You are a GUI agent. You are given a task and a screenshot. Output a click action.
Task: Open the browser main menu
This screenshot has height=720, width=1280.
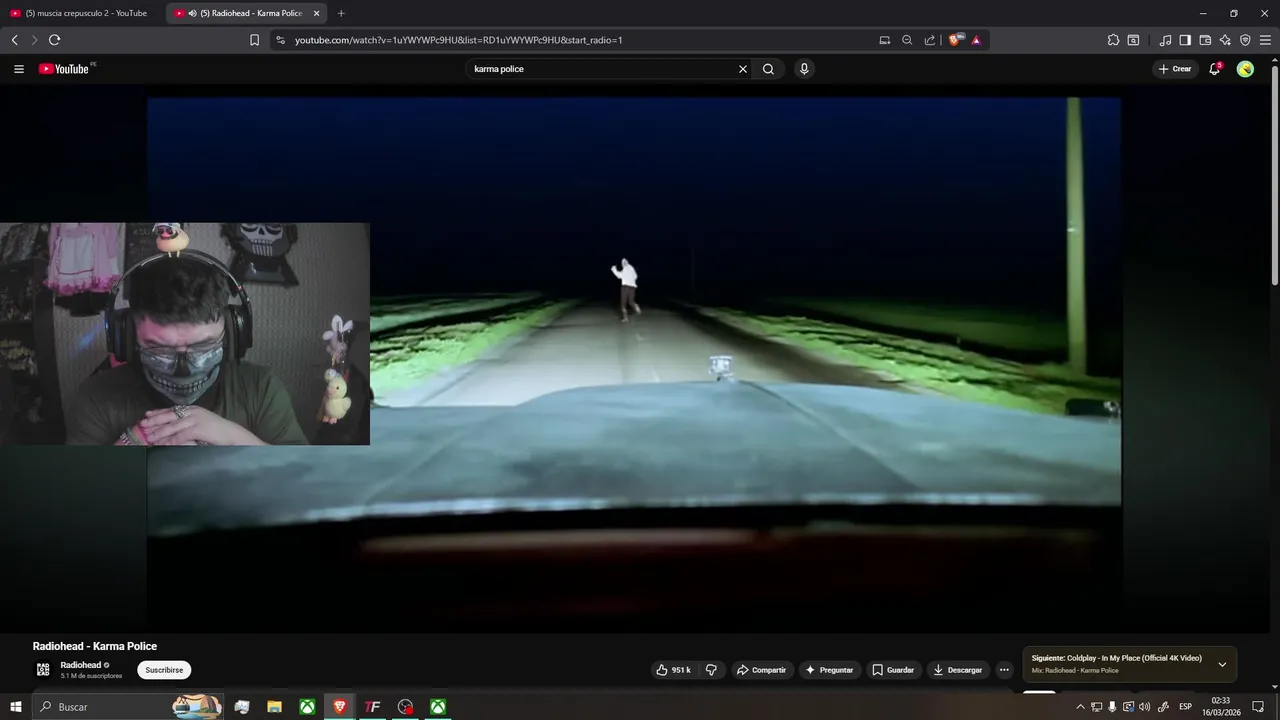coord(1265,40)
